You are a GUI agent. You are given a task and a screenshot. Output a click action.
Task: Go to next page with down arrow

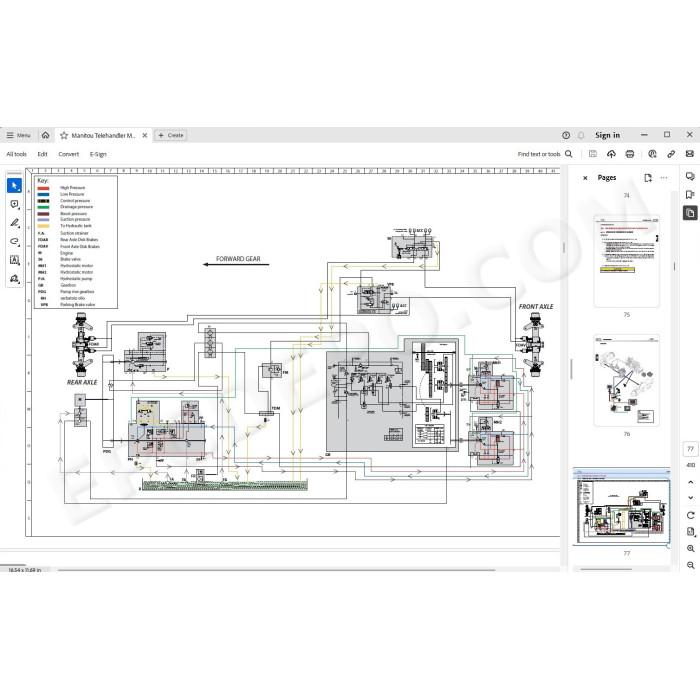click(691, 498)
